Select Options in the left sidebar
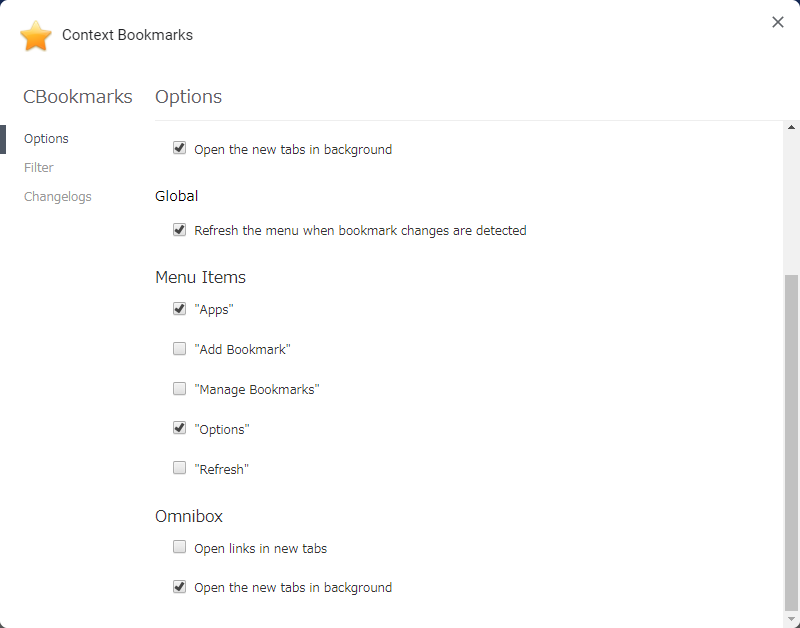The image size is (800, 628). [46, 139]
